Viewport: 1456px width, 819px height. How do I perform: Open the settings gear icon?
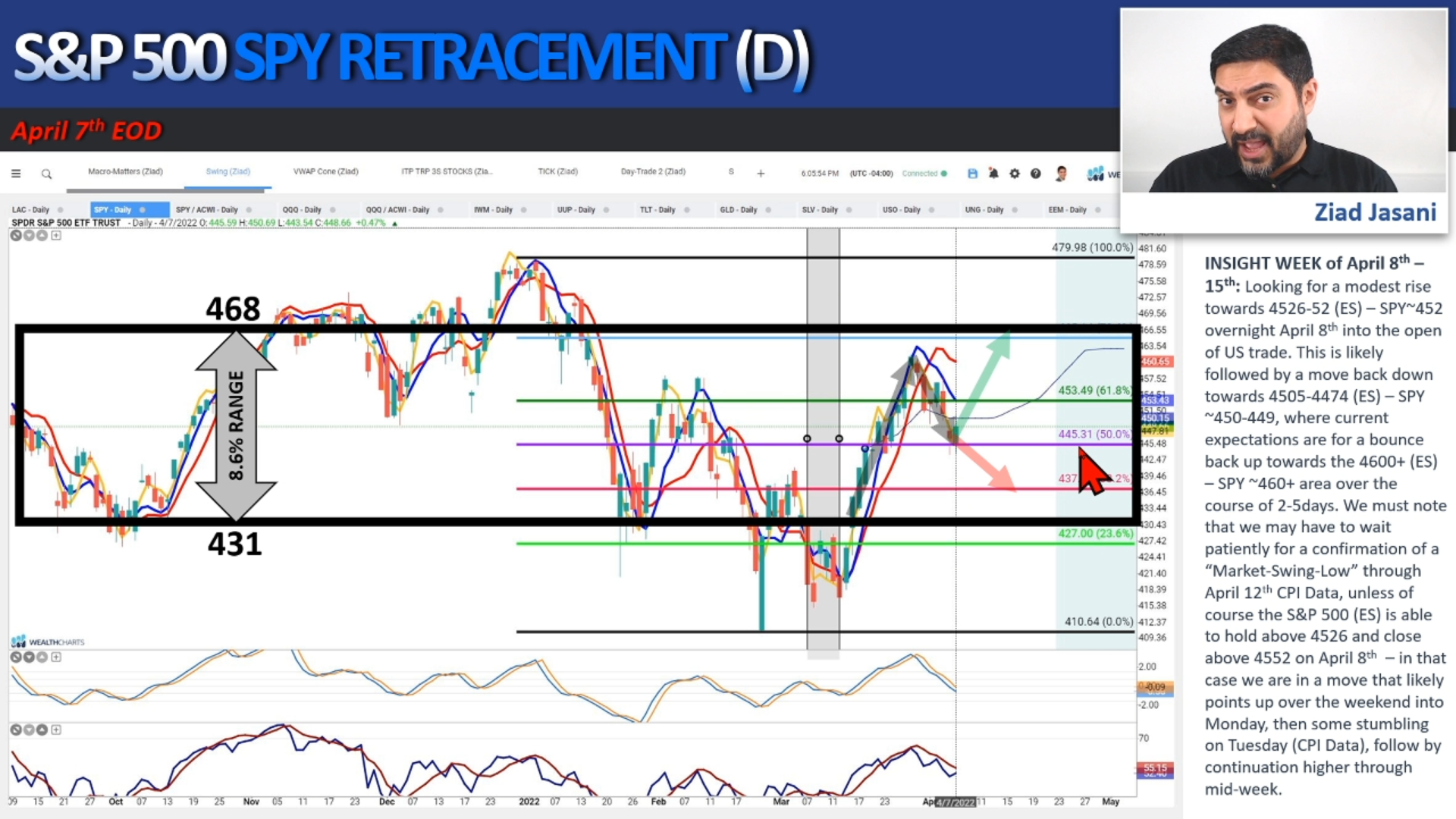click(1015, 174)
